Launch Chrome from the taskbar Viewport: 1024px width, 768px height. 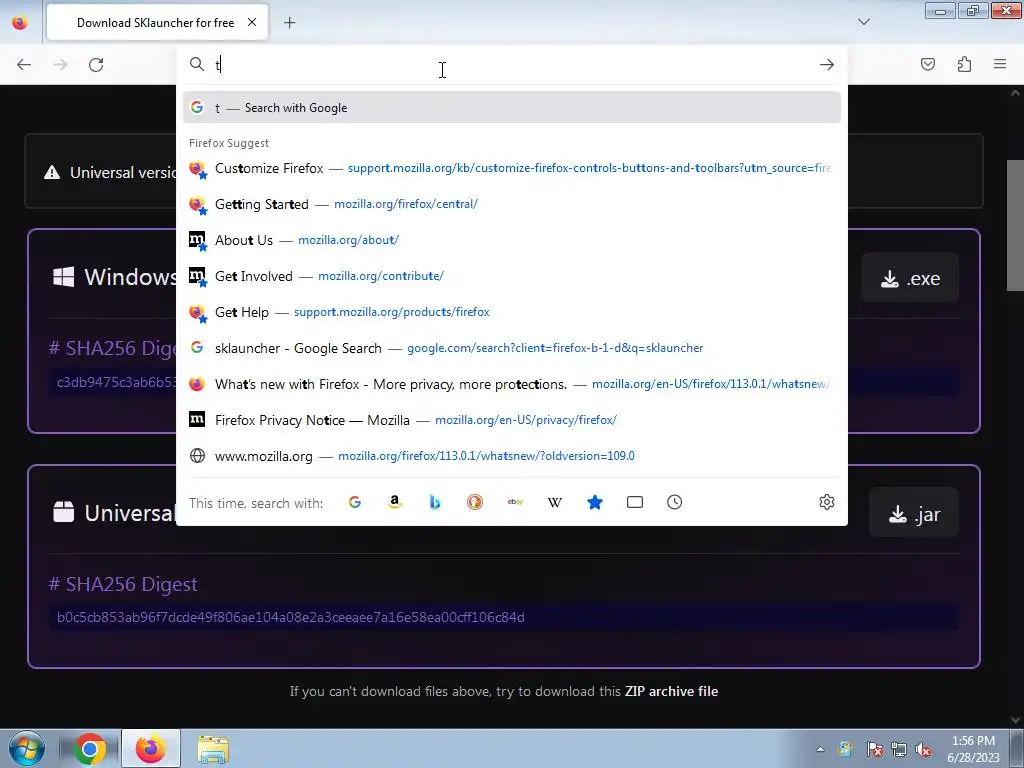[x=90, y=748]
